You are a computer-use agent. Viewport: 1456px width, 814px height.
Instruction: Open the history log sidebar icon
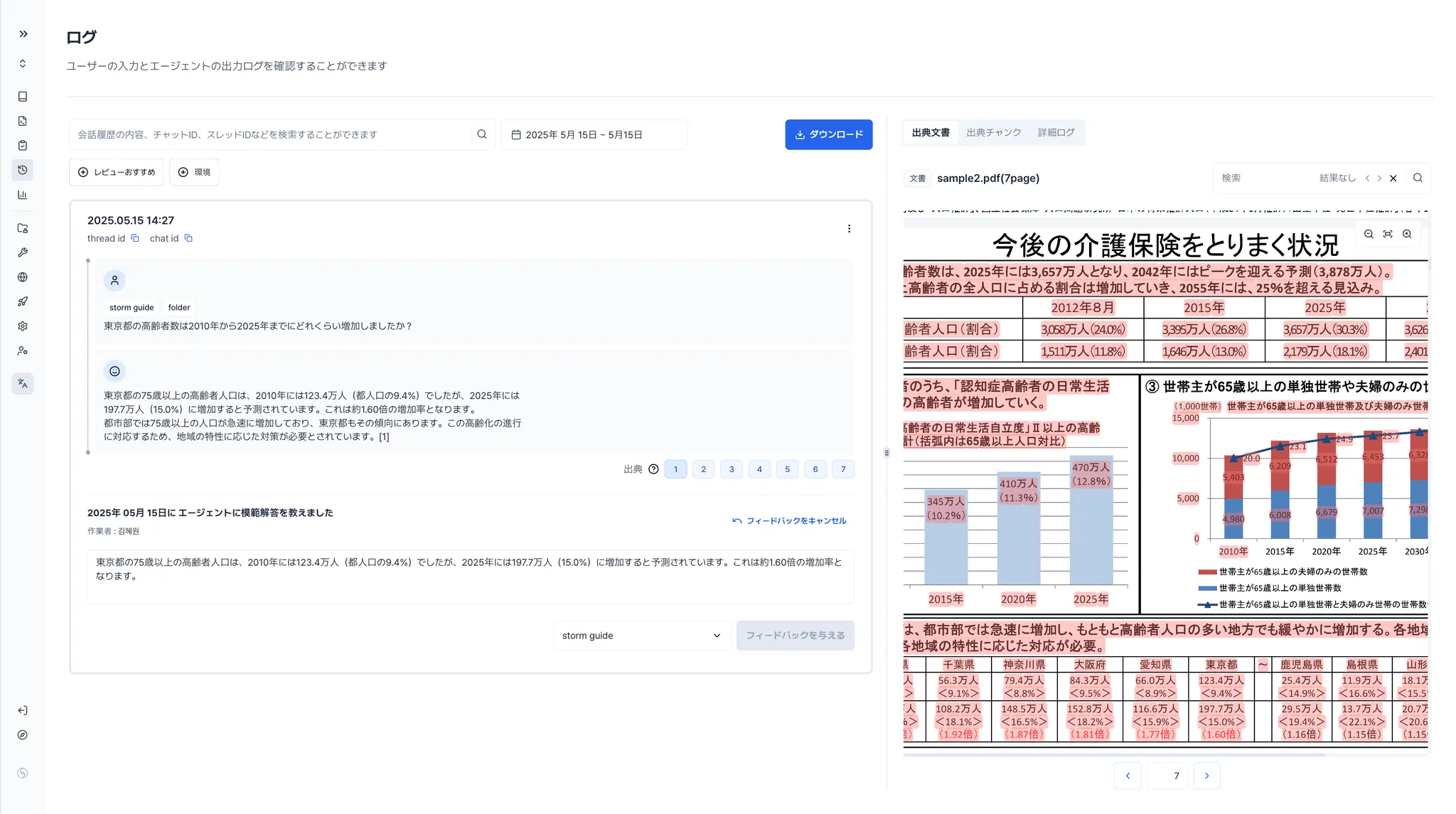[23, 170]
